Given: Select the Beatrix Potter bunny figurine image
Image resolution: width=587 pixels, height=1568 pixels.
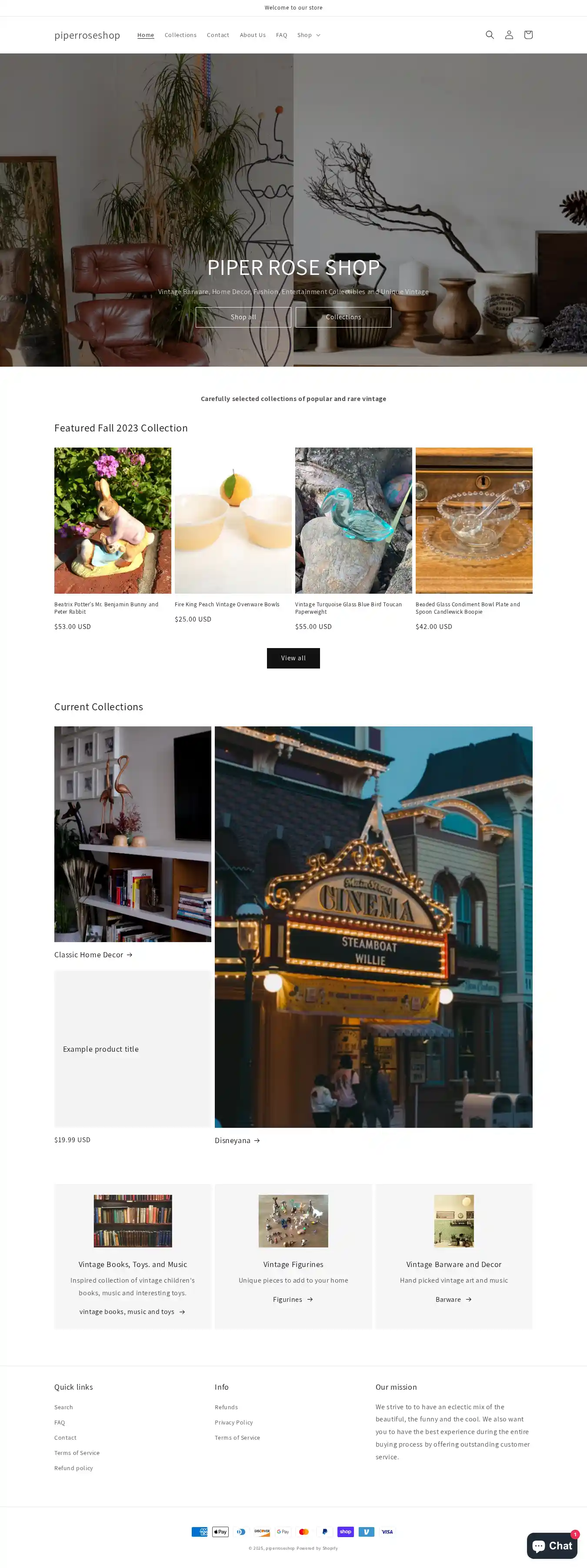Looking at the screenshot, I should coord(113,521).
